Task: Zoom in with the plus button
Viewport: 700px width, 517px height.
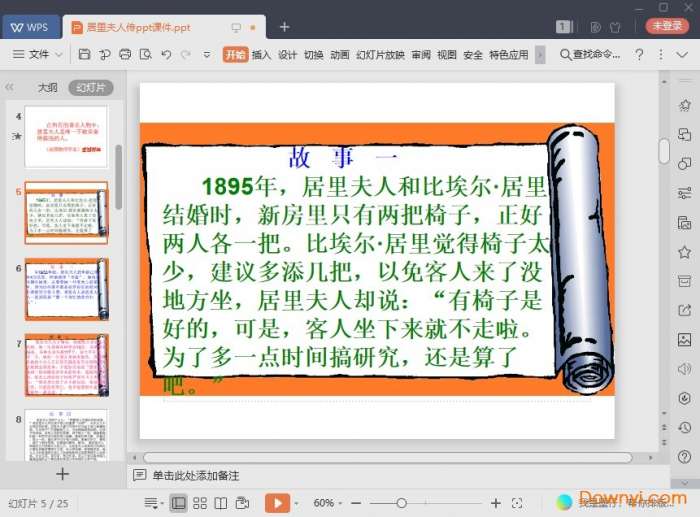Action: pos(496,503)
